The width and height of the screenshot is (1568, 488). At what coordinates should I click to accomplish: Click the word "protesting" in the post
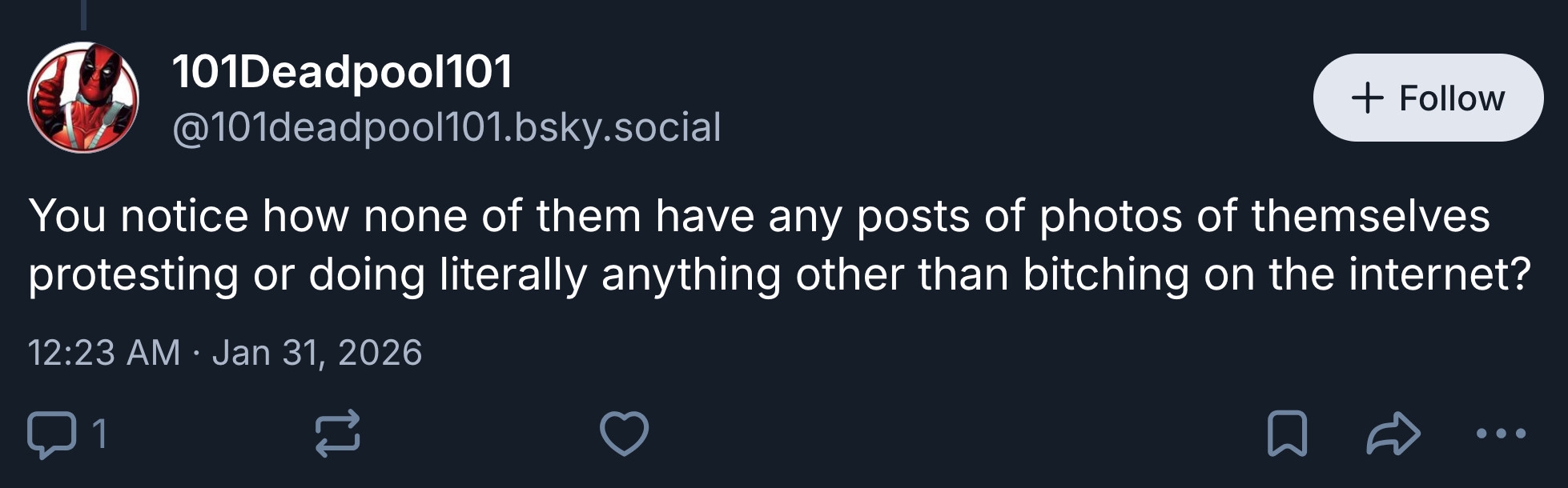click(x=133, y=274)
